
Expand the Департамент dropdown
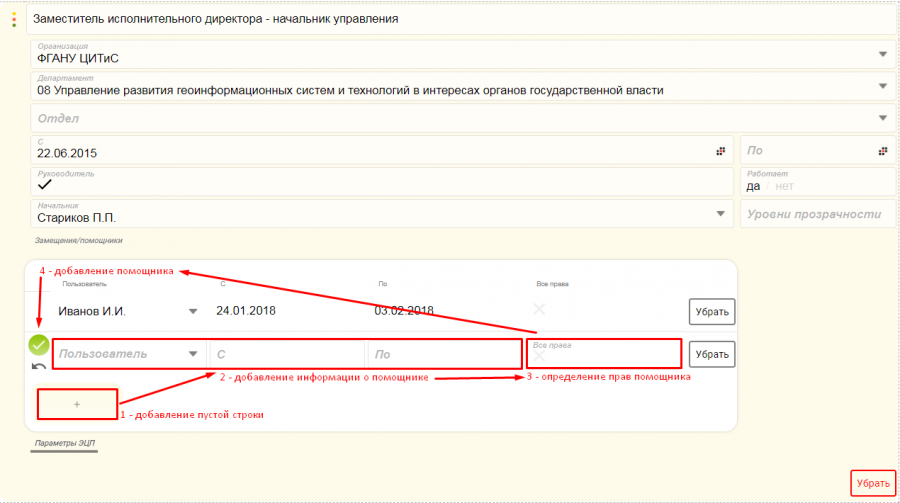883,86
